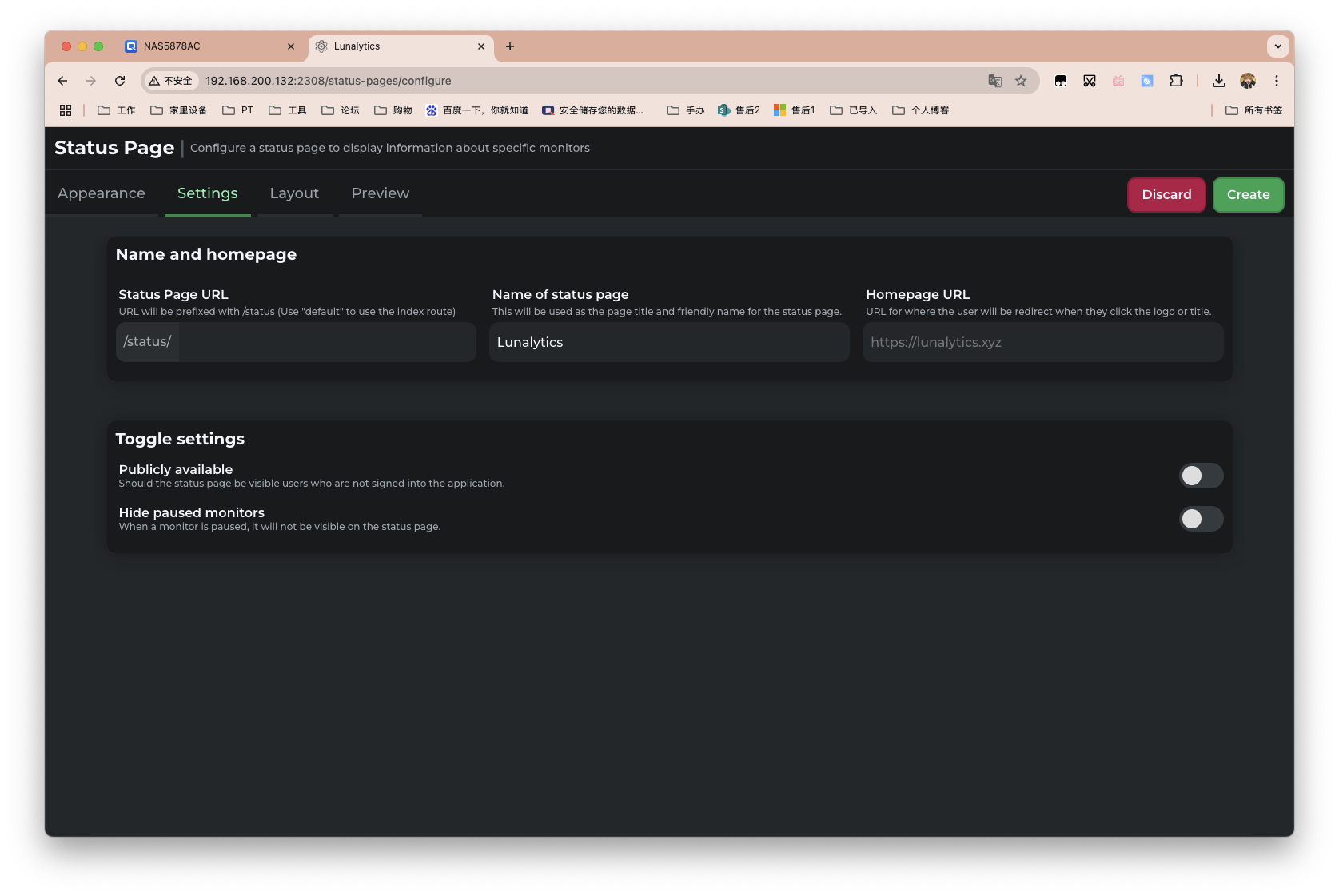
Task: Switch to the Appearance tab
Action: click(x=102, y=193)
